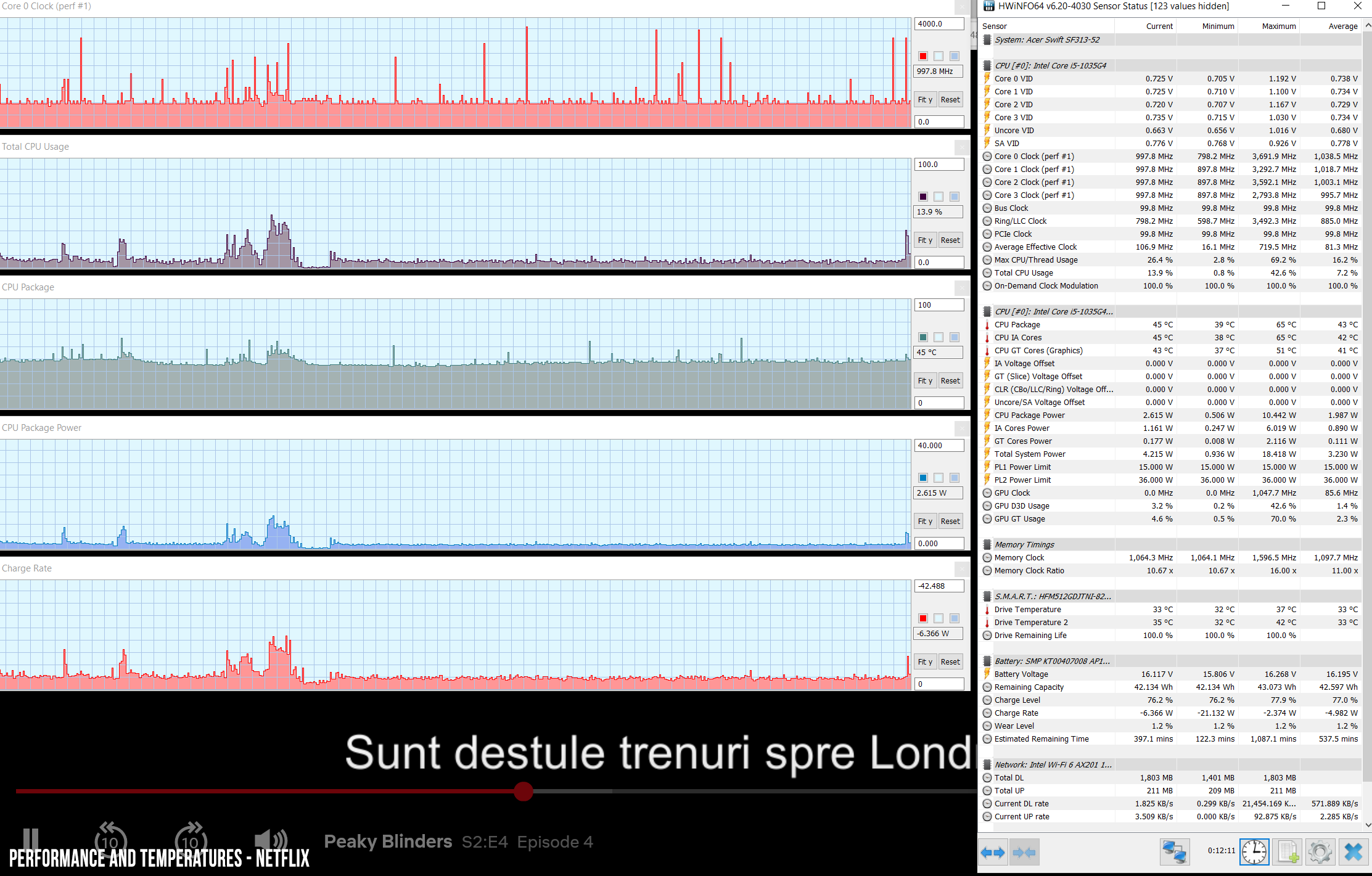Click sensor list scrollbar down arrow

point(1367,825)
